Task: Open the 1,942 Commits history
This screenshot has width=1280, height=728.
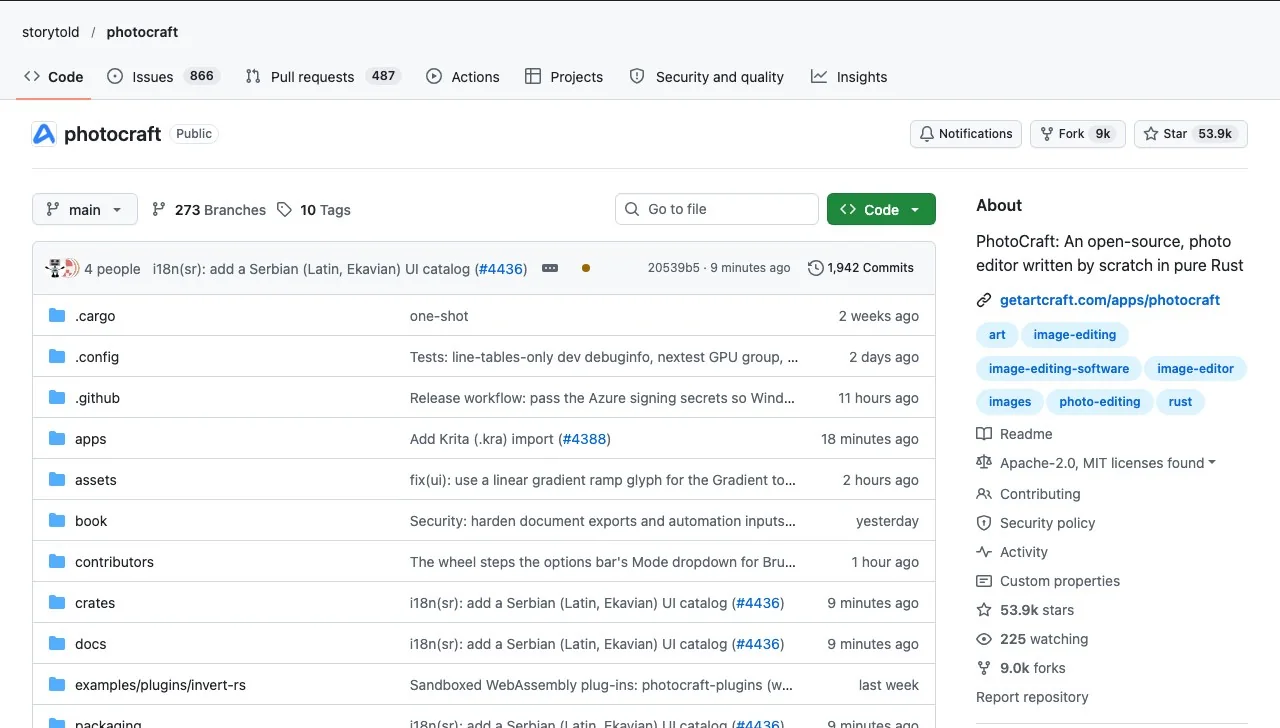Action: tap(861, 268)
